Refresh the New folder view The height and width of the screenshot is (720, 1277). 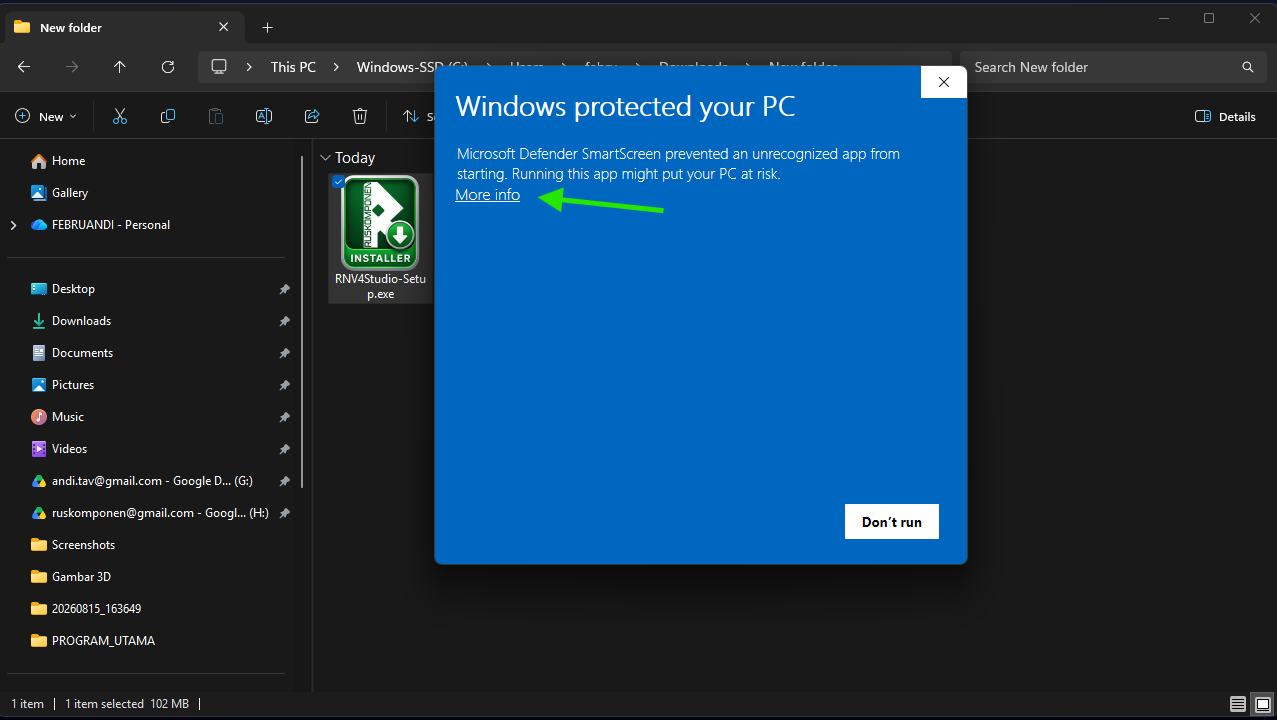click(x=168, y=67)
